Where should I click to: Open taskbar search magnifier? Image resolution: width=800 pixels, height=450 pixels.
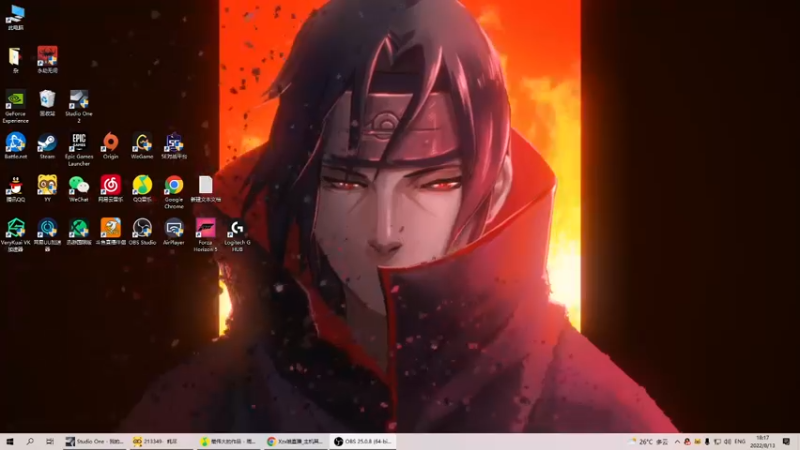pos(30,441)
